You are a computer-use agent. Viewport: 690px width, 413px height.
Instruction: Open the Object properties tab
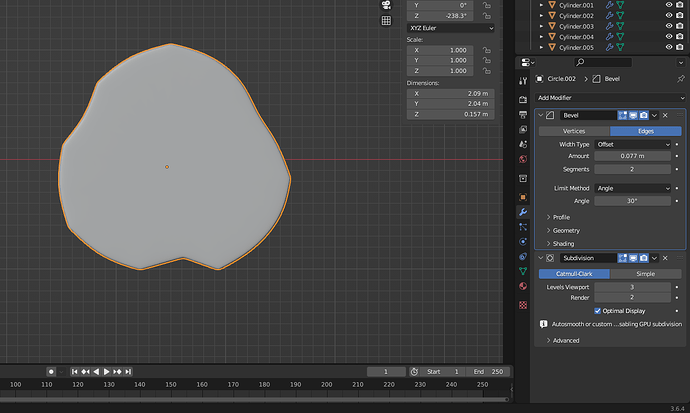pyautogui.click(x=523, y=197)
